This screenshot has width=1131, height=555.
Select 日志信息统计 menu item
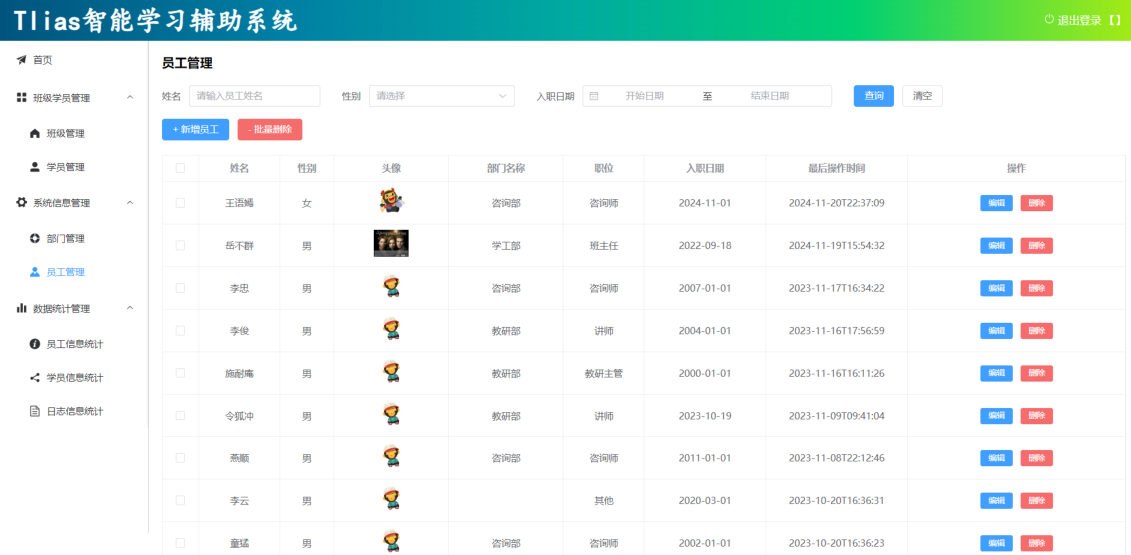[x=74, y=411]
